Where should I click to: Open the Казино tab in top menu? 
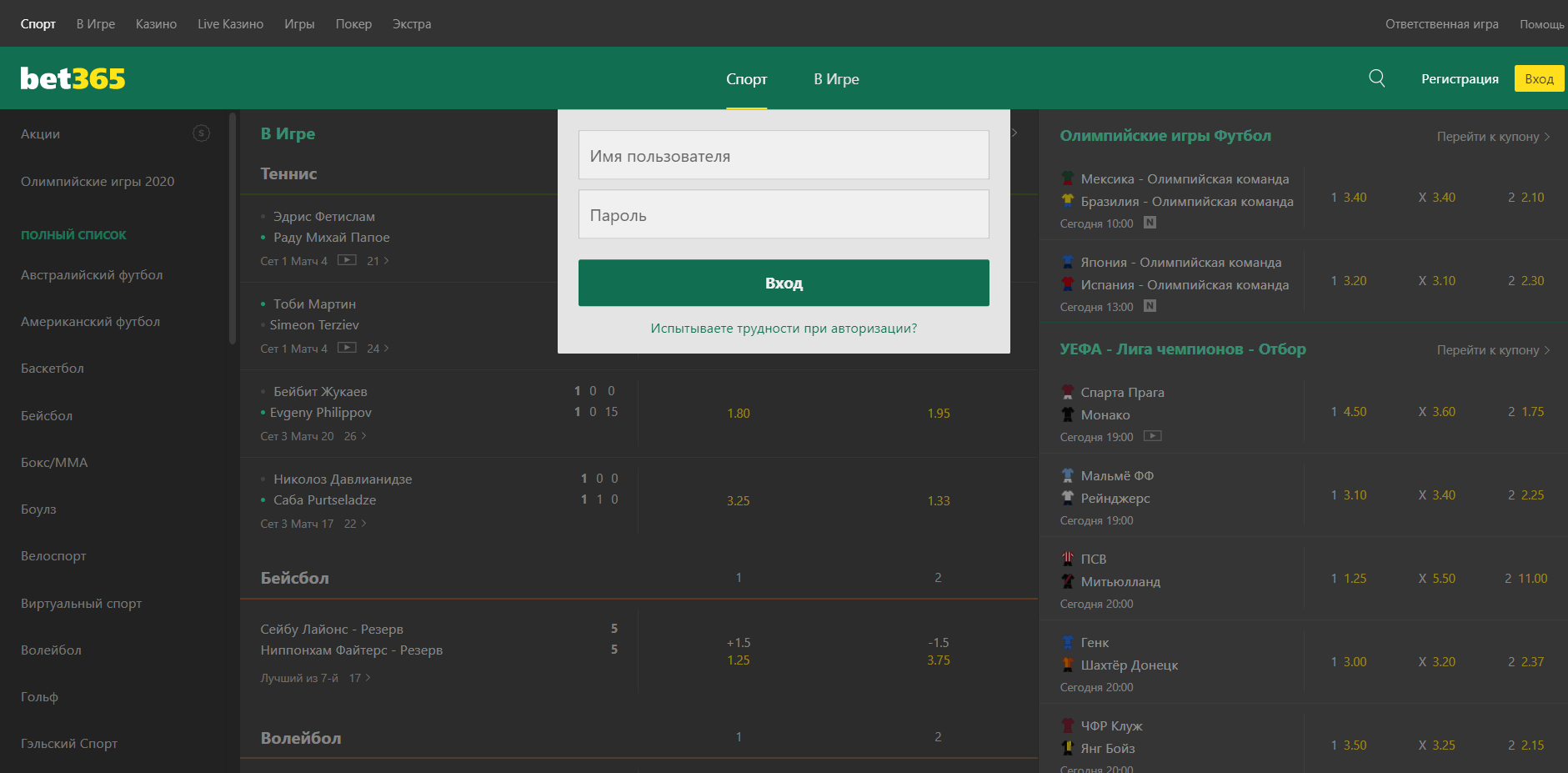156,24
